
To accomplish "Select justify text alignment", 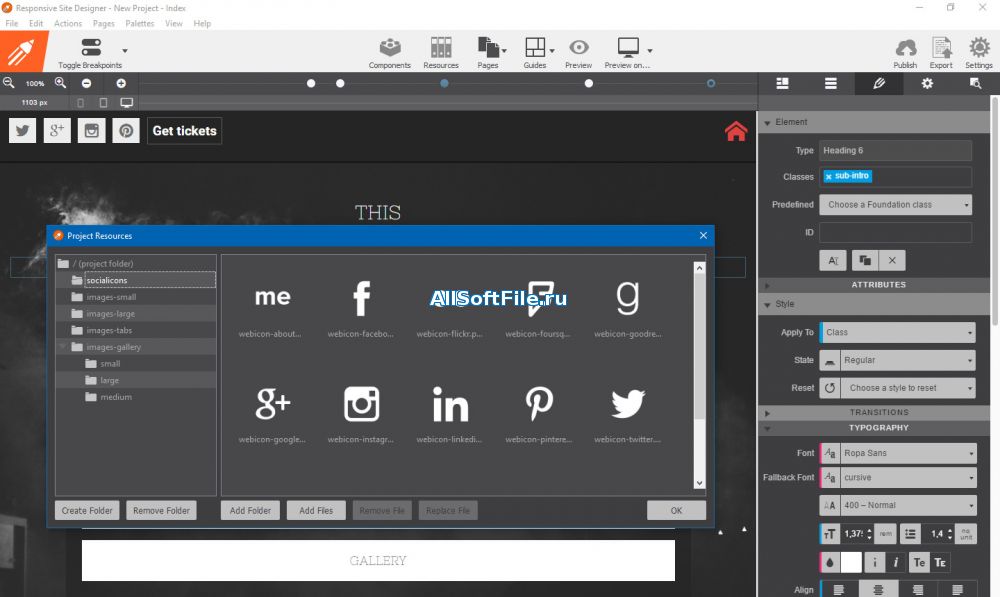I will [x=957, y=590].
